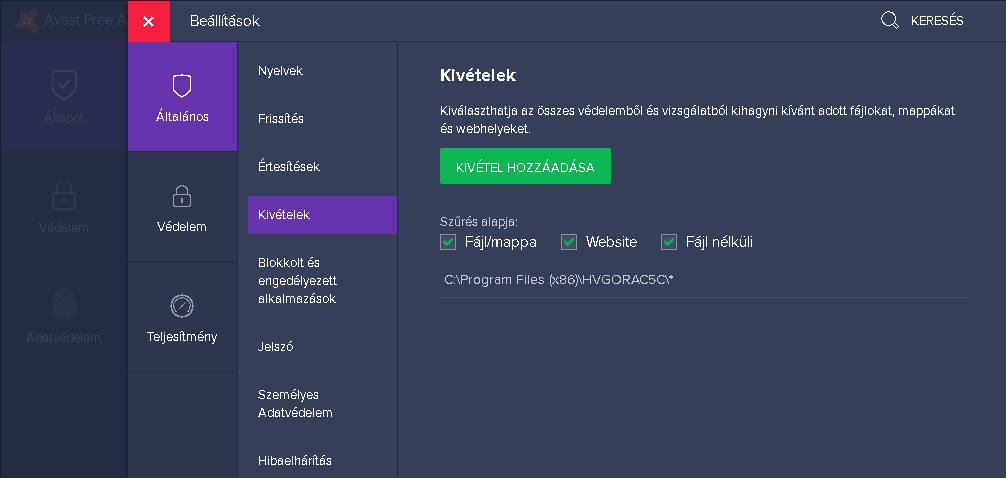Click the Védelem lock icon in main window
The height and width of the screenshot is (478, 1006).
pos(64,195)
